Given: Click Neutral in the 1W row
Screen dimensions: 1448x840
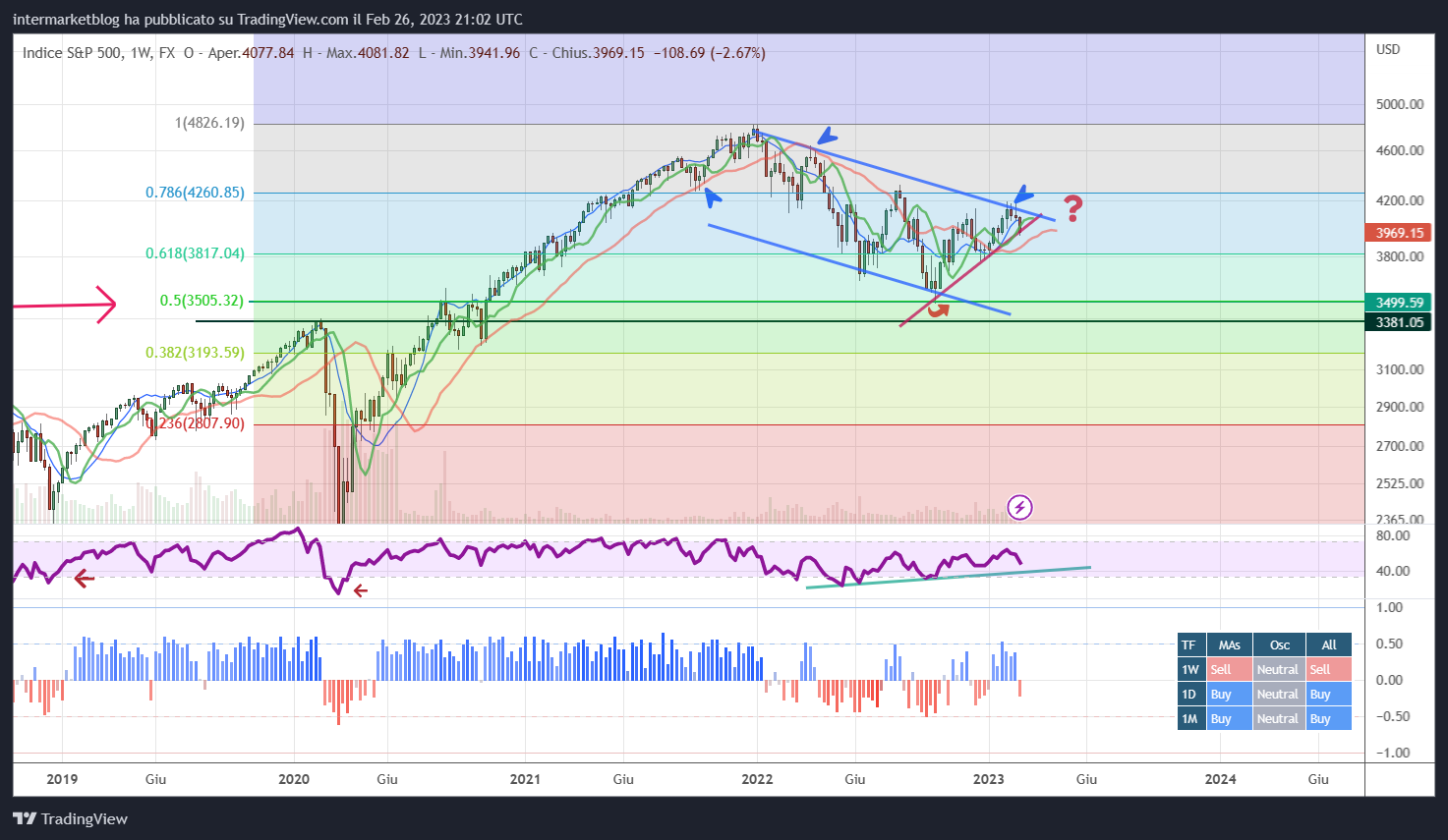Looking at the screenshot, I should [x=1280, y=669].
